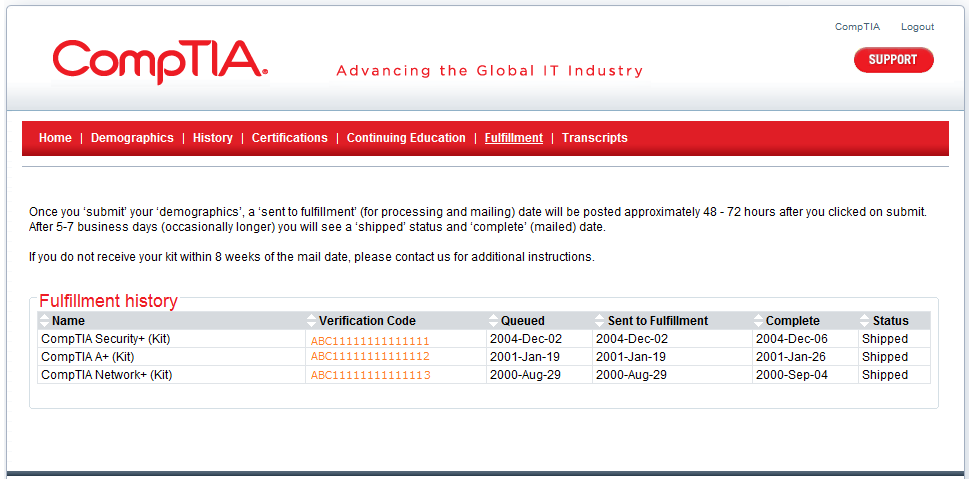This screenshot has width=969, height=483.
Task: Click the red SUPPORT button
Action: 893,60
